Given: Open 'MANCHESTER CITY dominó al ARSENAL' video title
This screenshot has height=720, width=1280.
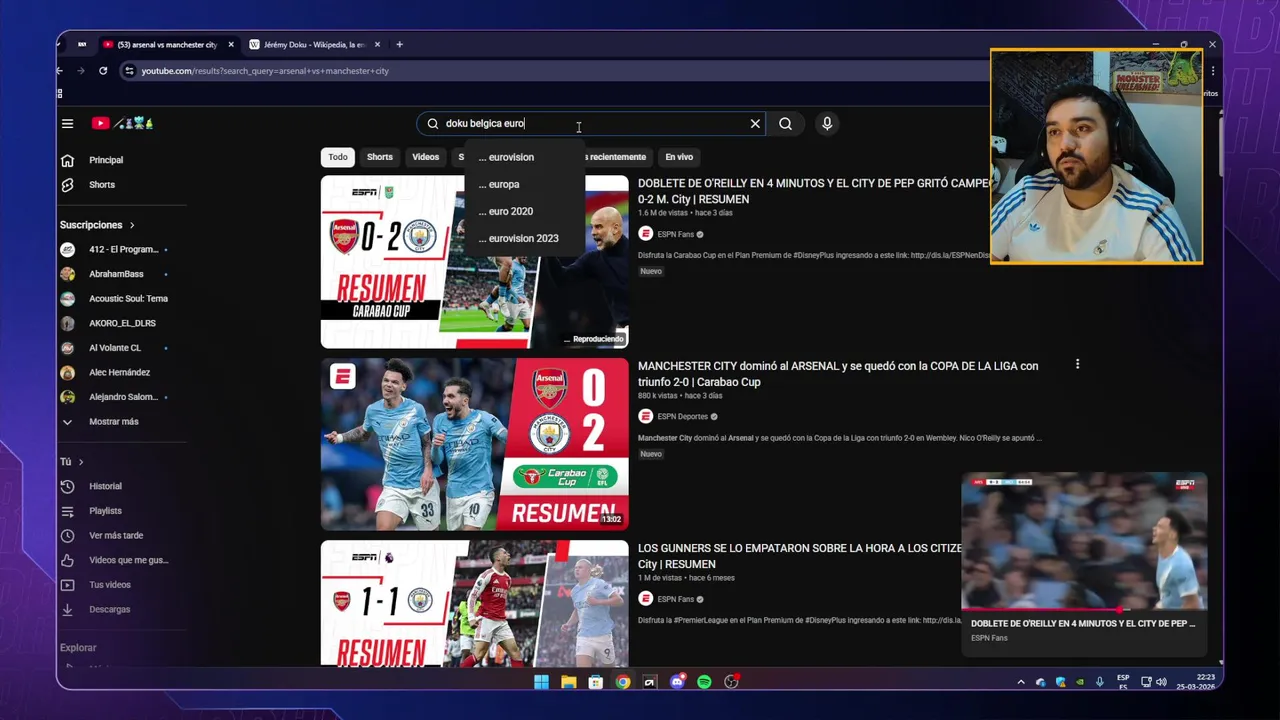Looking at the screenshot, I should (x=838, y=374).
